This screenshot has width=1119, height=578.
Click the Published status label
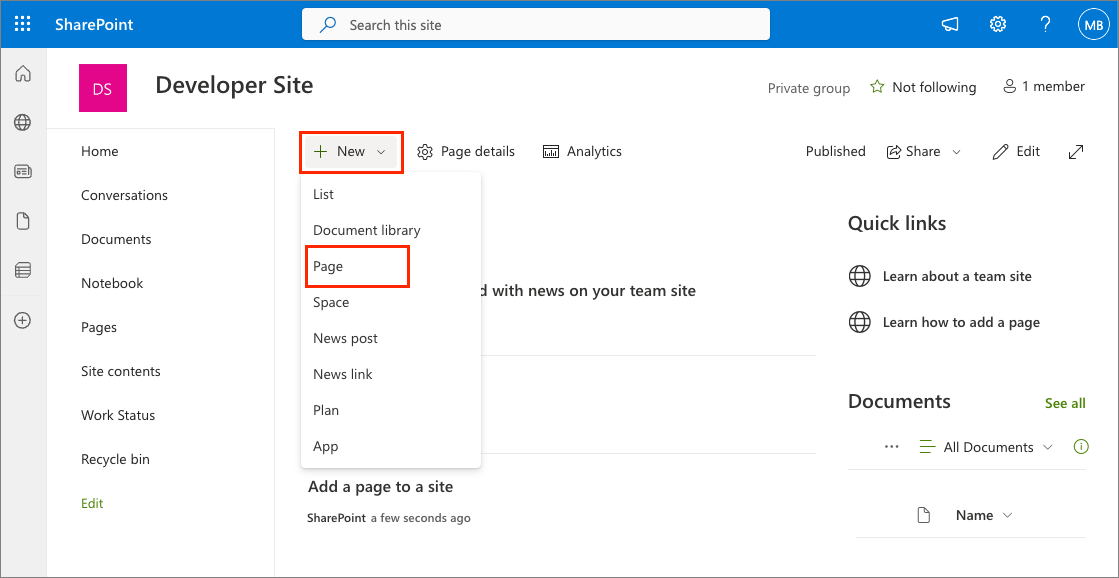point(836,151)
